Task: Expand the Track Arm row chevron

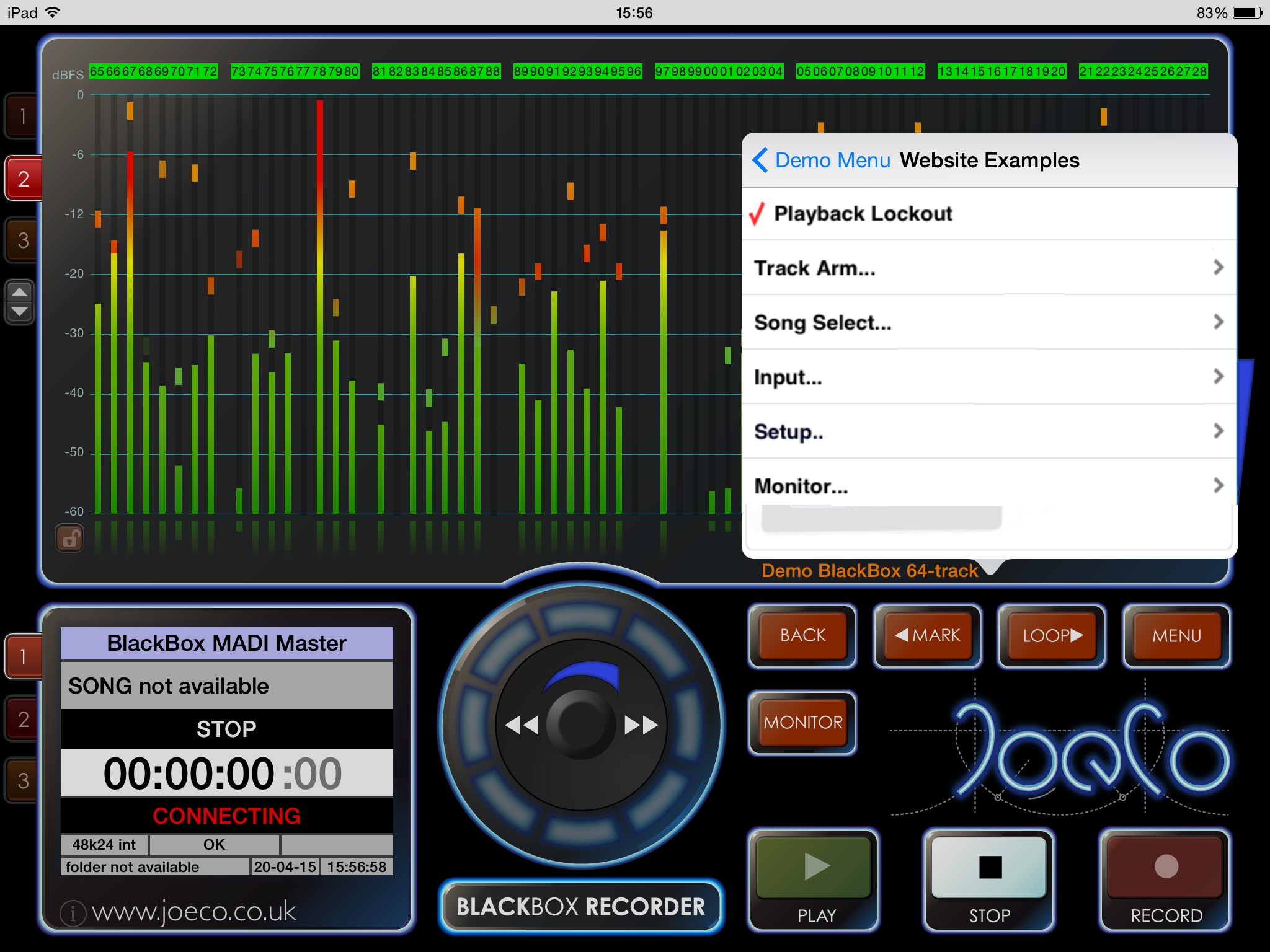Action: 1218,267
